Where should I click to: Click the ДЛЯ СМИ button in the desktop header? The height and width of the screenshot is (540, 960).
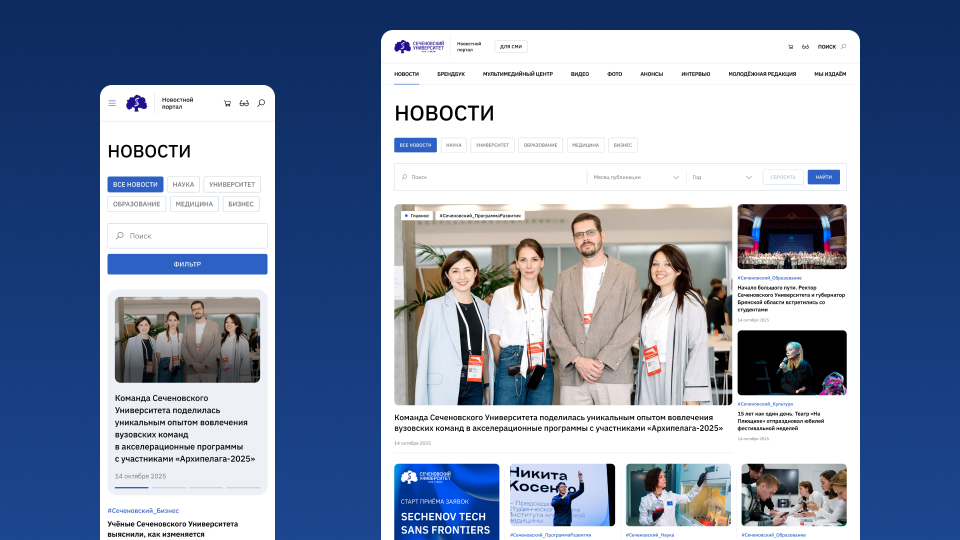[x=511, y=47]
